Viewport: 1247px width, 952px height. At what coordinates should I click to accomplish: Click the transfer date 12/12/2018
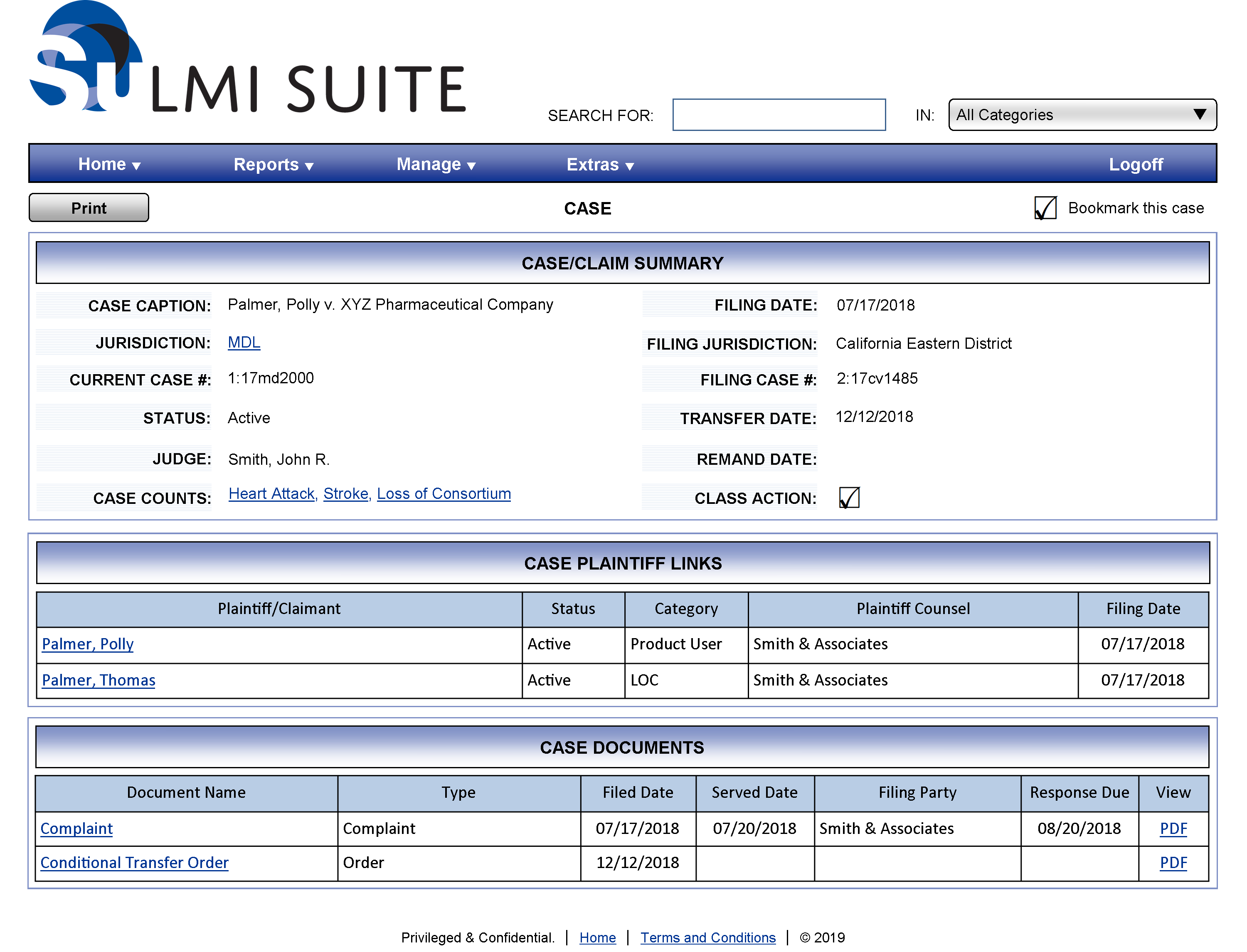coord(874,417)
